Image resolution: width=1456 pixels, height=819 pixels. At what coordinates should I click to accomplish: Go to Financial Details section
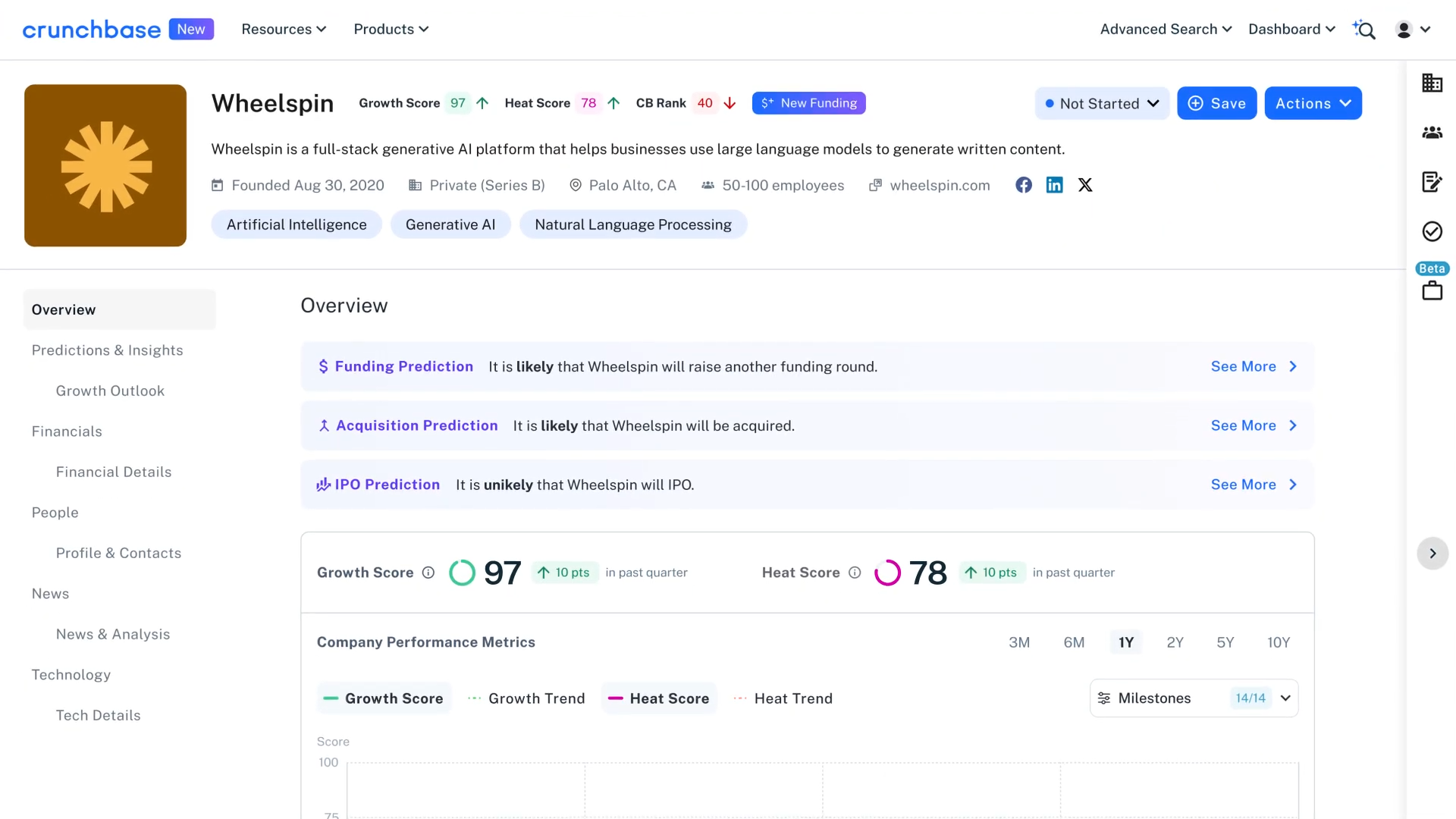[x=114, y=472]
